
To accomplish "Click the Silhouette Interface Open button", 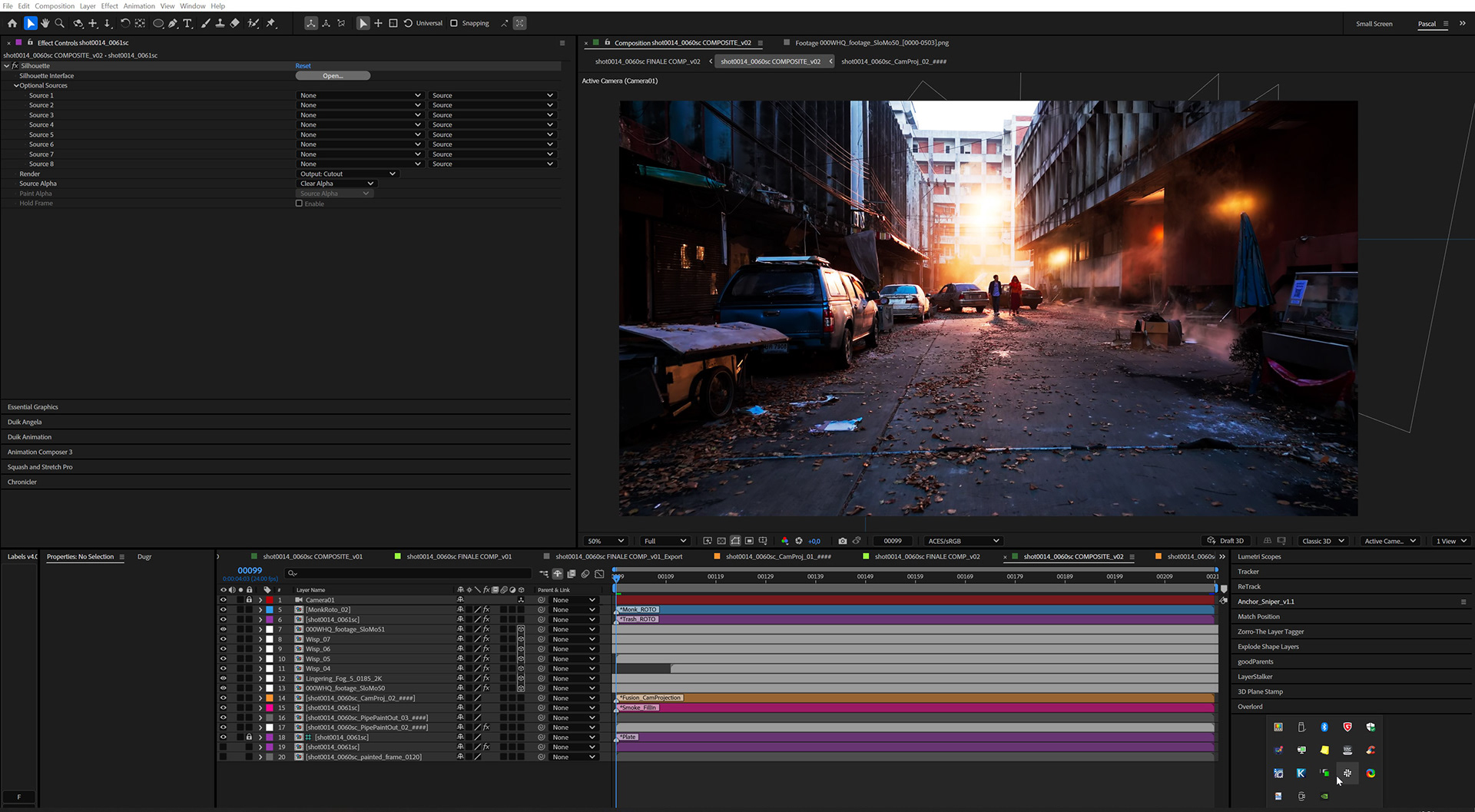I will tap(333, 75).
